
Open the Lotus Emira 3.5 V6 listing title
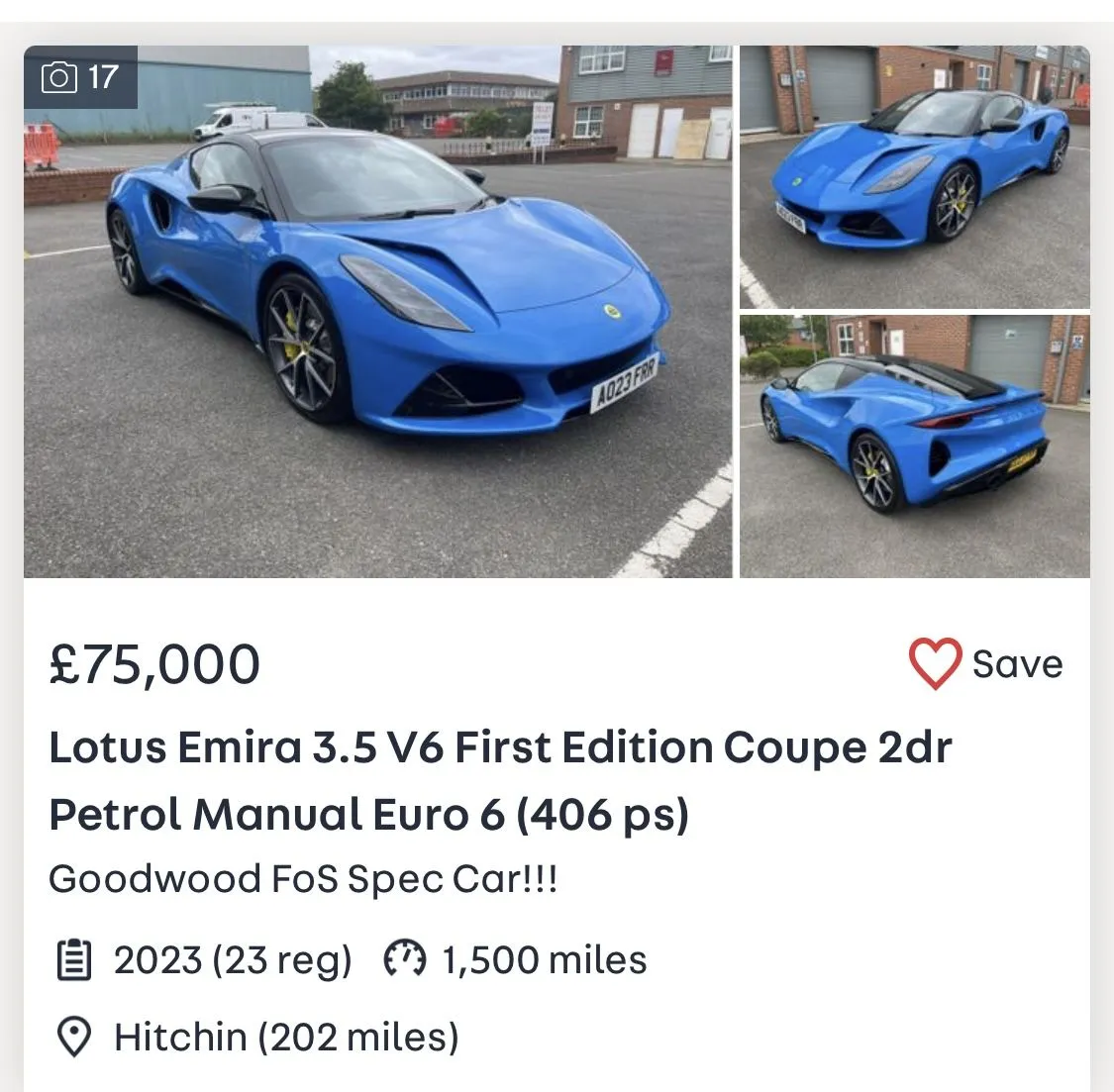[x=500, y=747]
